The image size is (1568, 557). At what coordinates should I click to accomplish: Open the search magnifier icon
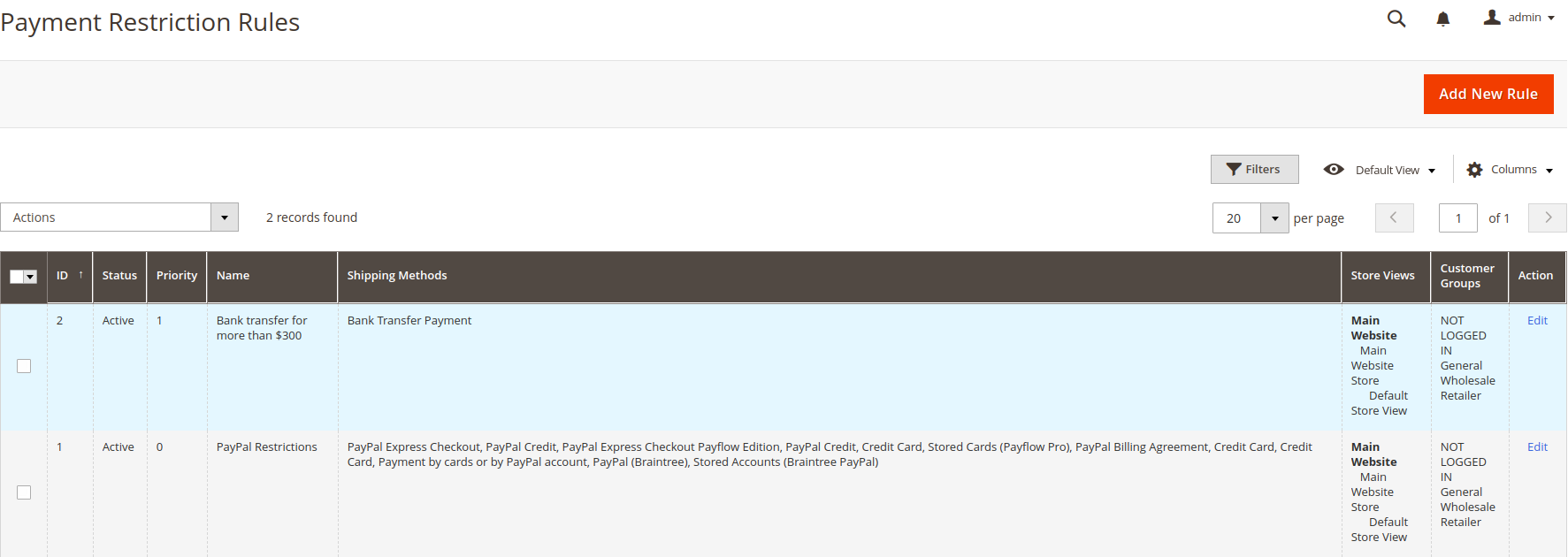pyautogui.click(x=1396, y=19)
